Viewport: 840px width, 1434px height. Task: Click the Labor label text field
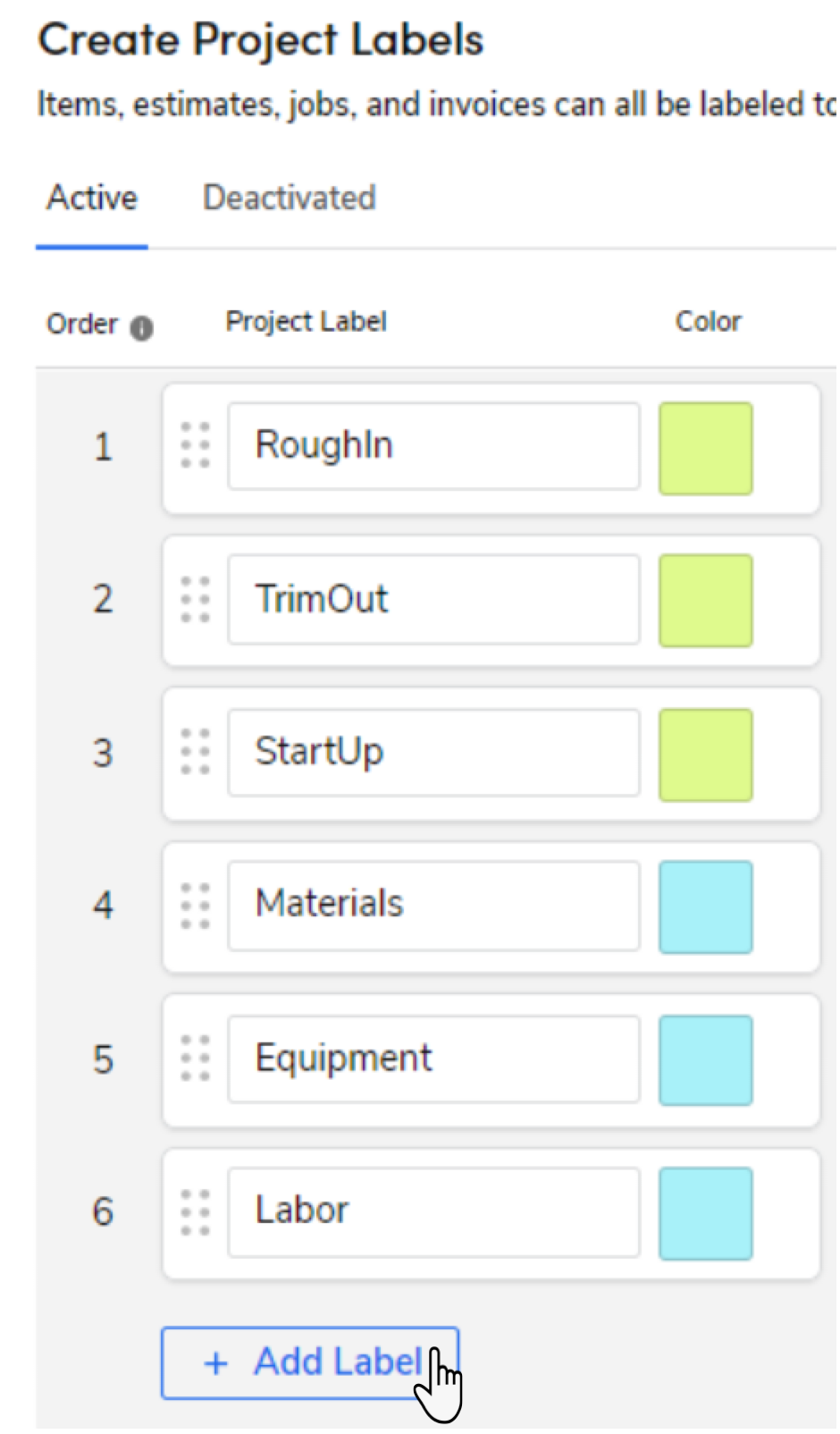click(433, 1210)
